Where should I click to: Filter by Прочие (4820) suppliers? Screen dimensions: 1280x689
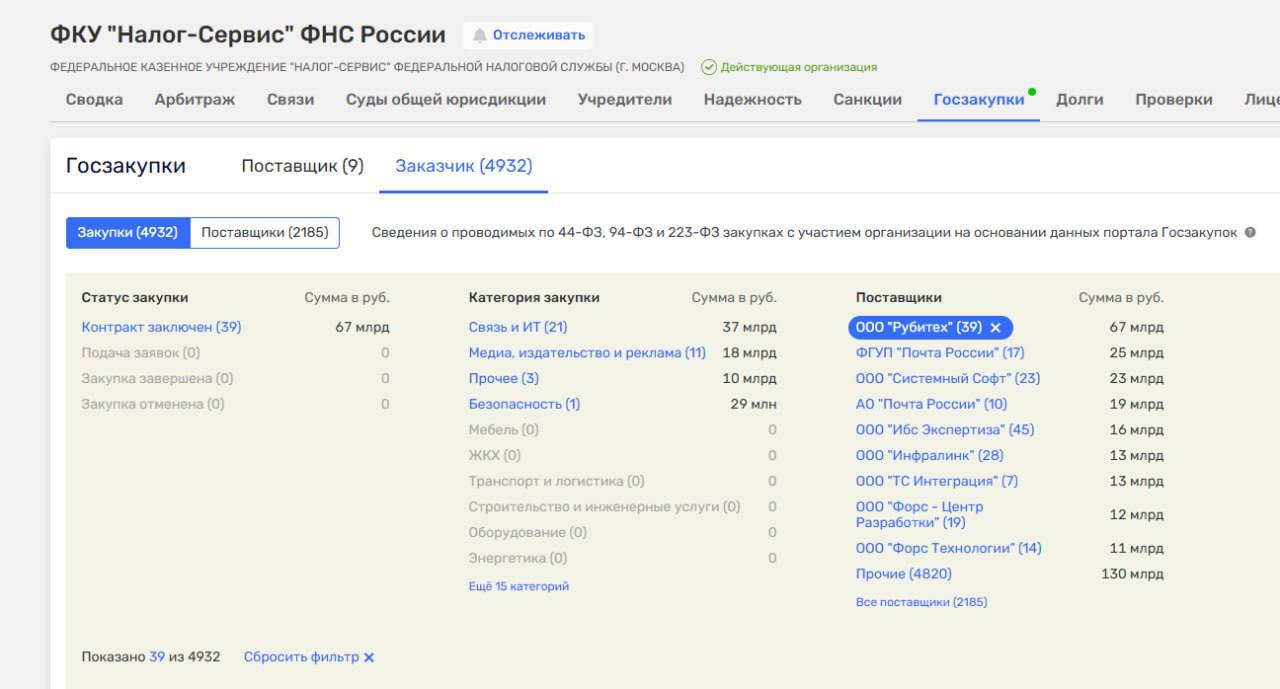tap(904, 574)
